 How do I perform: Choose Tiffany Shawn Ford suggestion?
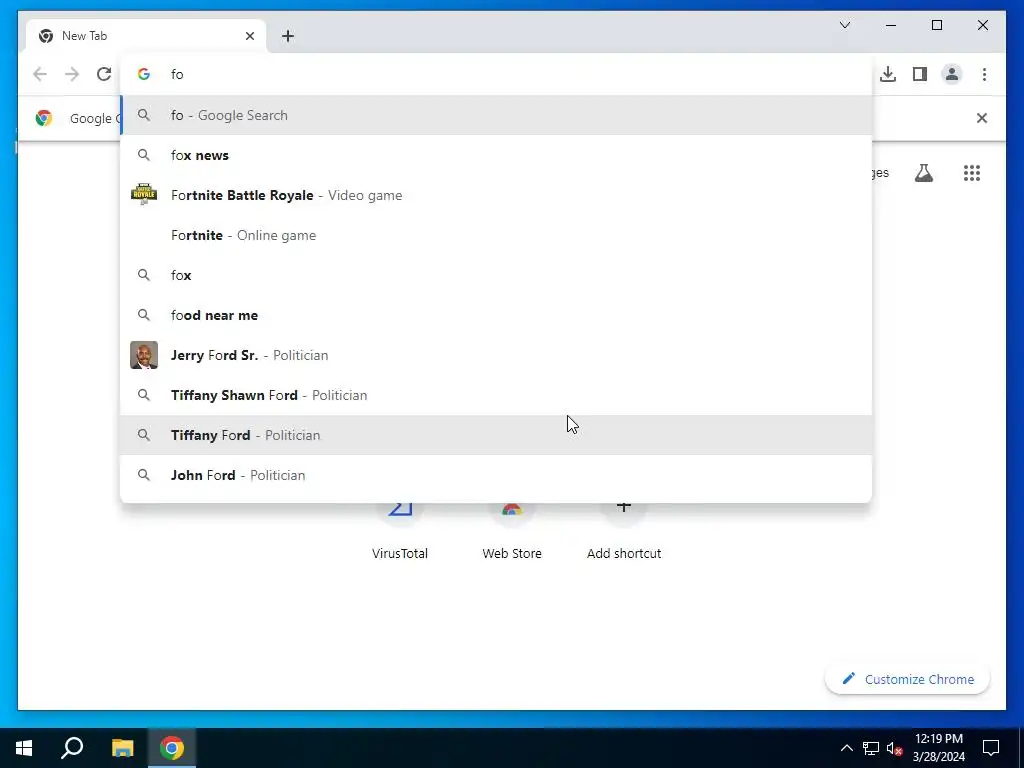(496, 395)
